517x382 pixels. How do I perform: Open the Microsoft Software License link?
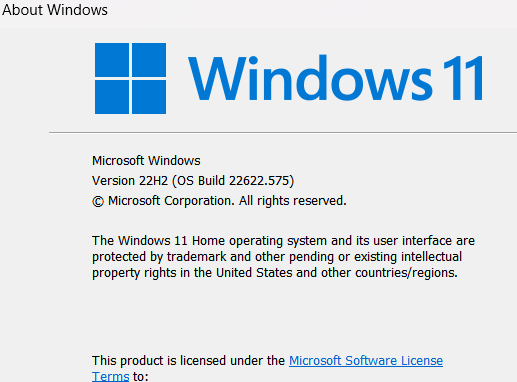[x=366, y=361]
